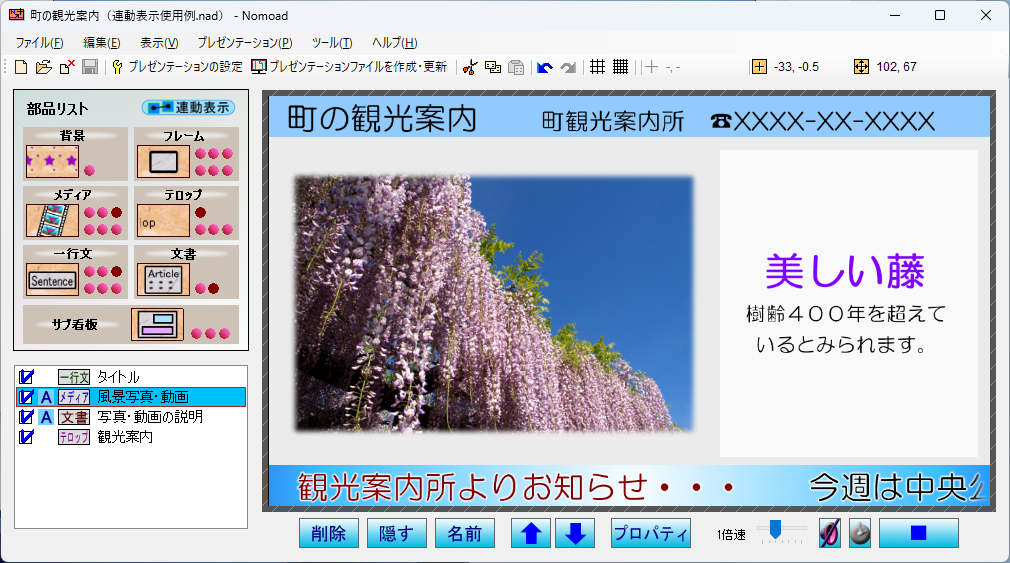Click the floppy disk save icon
This screenshot has height=563, width=1010.
(90, 67)
